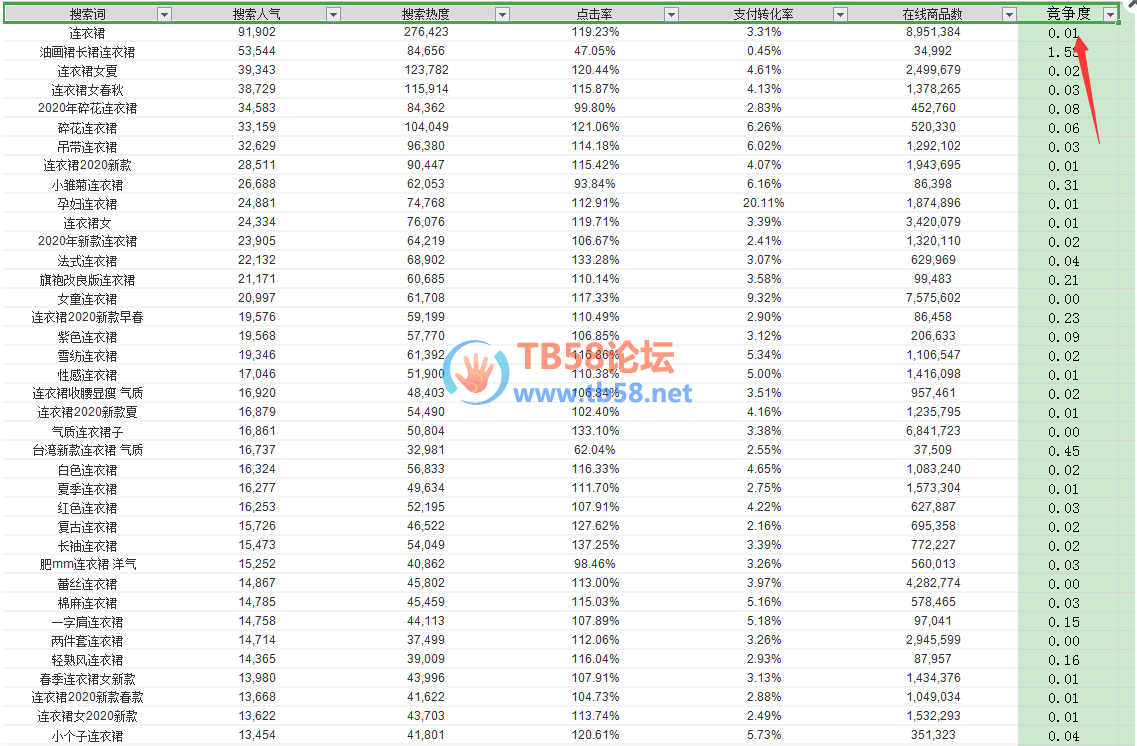Expand the 搜索热度 filter arrow
Screen dimensions: 1137x746
tap(502, 14)
